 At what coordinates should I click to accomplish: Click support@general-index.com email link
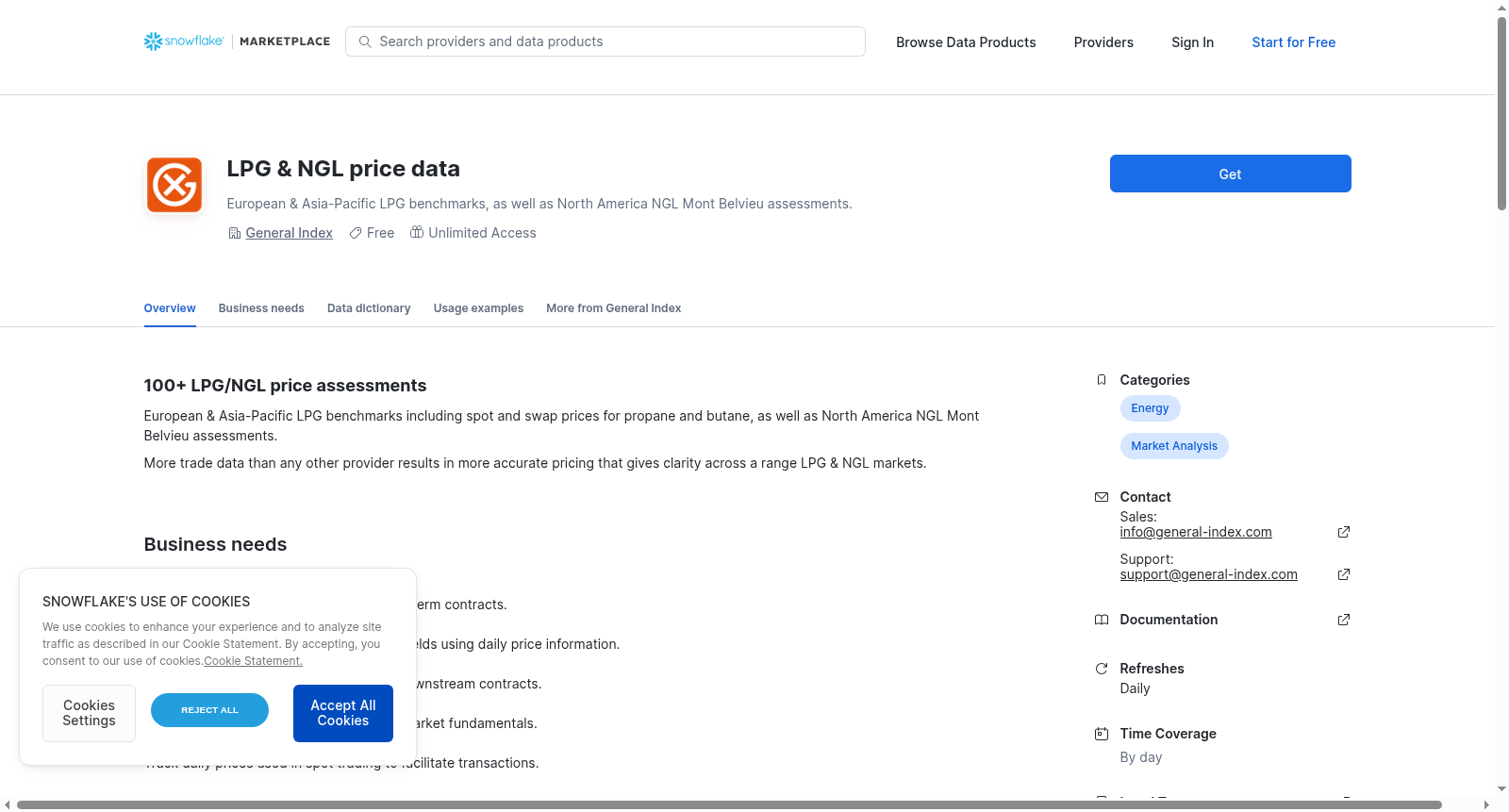coord(1208,574)
